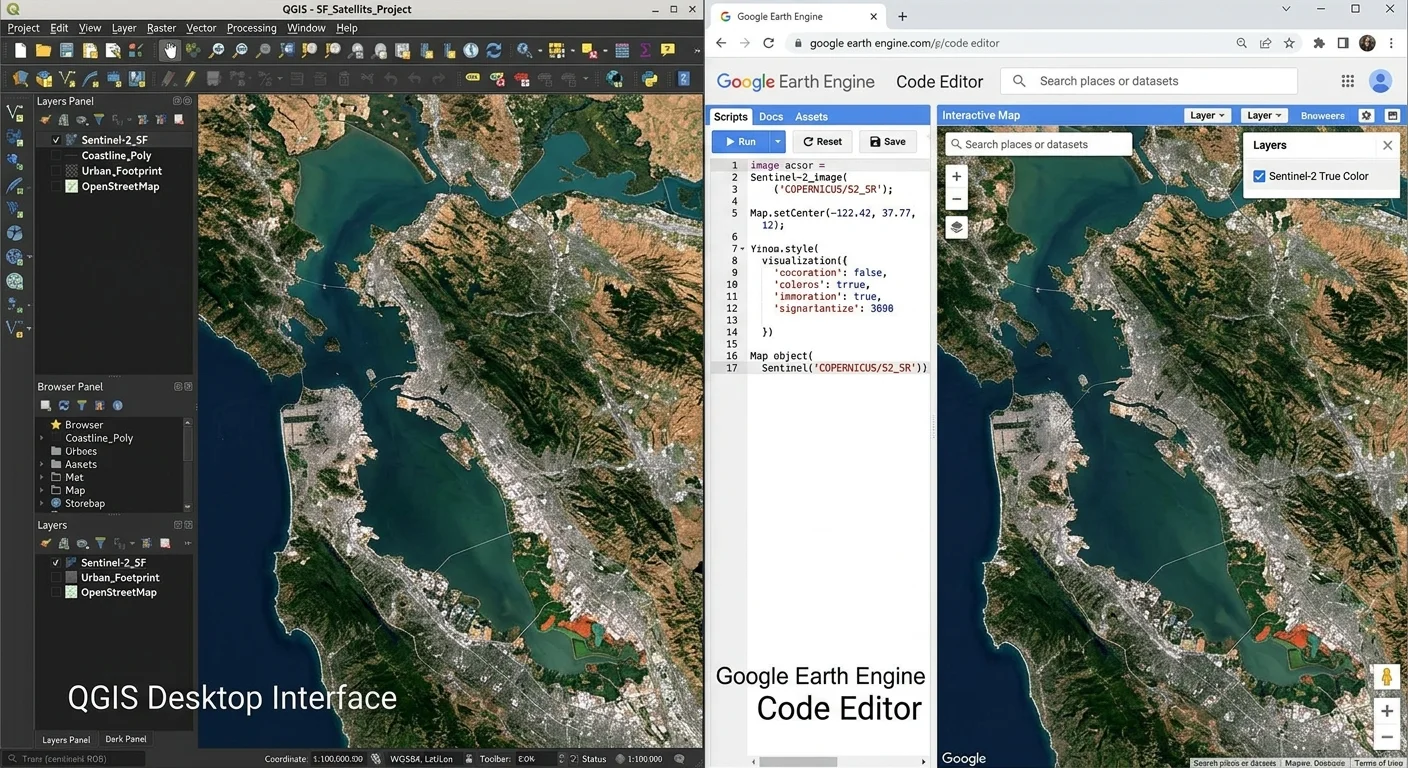Open the attribute table icon
This screenshot has height=768, width=1408.
622,50
